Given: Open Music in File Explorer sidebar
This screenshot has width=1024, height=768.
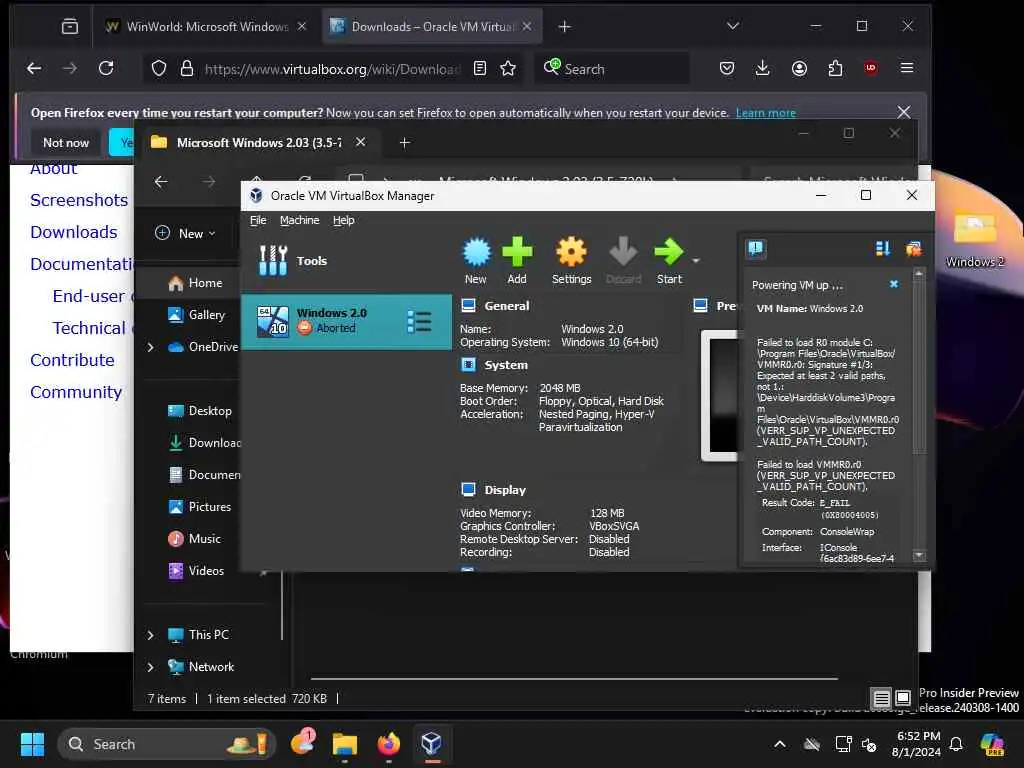Looking at the screenshot, I should [195, 539].
